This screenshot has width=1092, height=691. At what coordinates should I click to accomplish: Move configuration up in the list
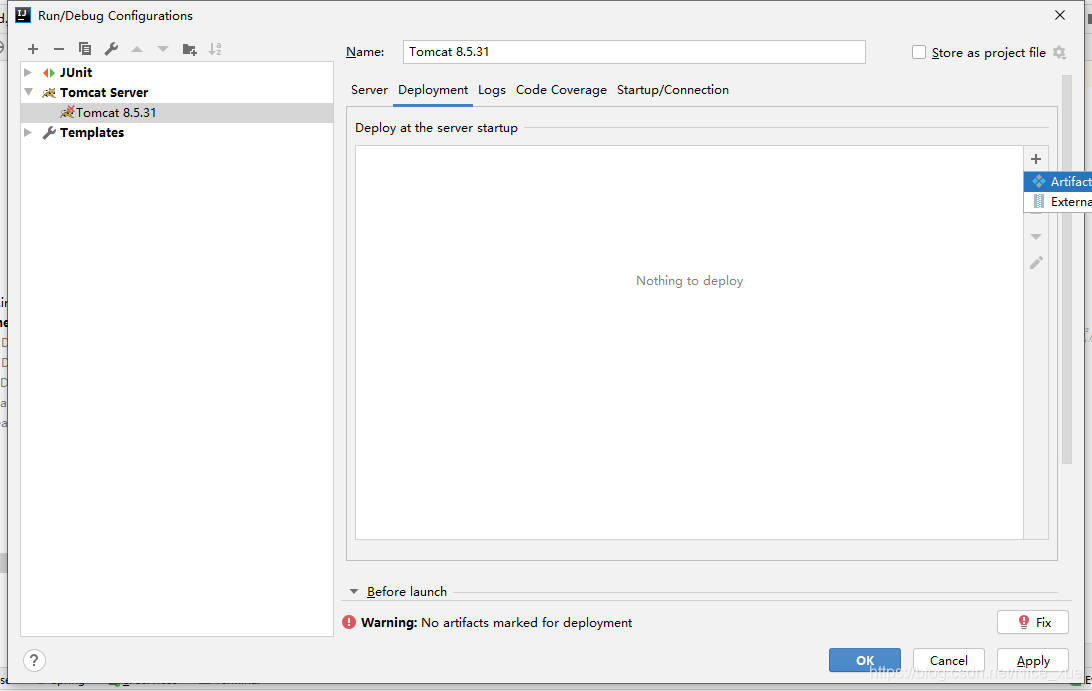[137, 49]
